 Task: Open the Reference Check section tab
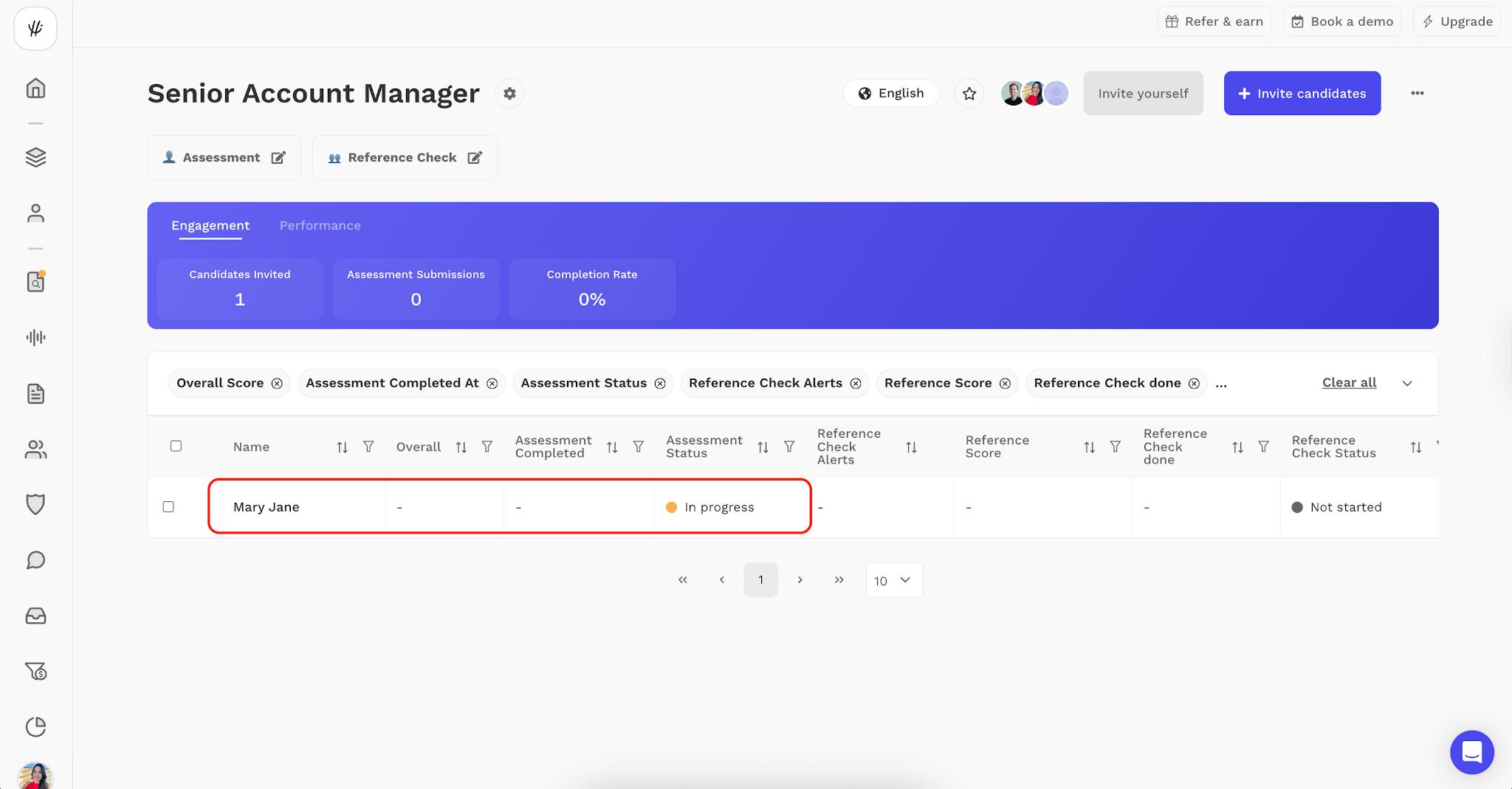[405, 157]
